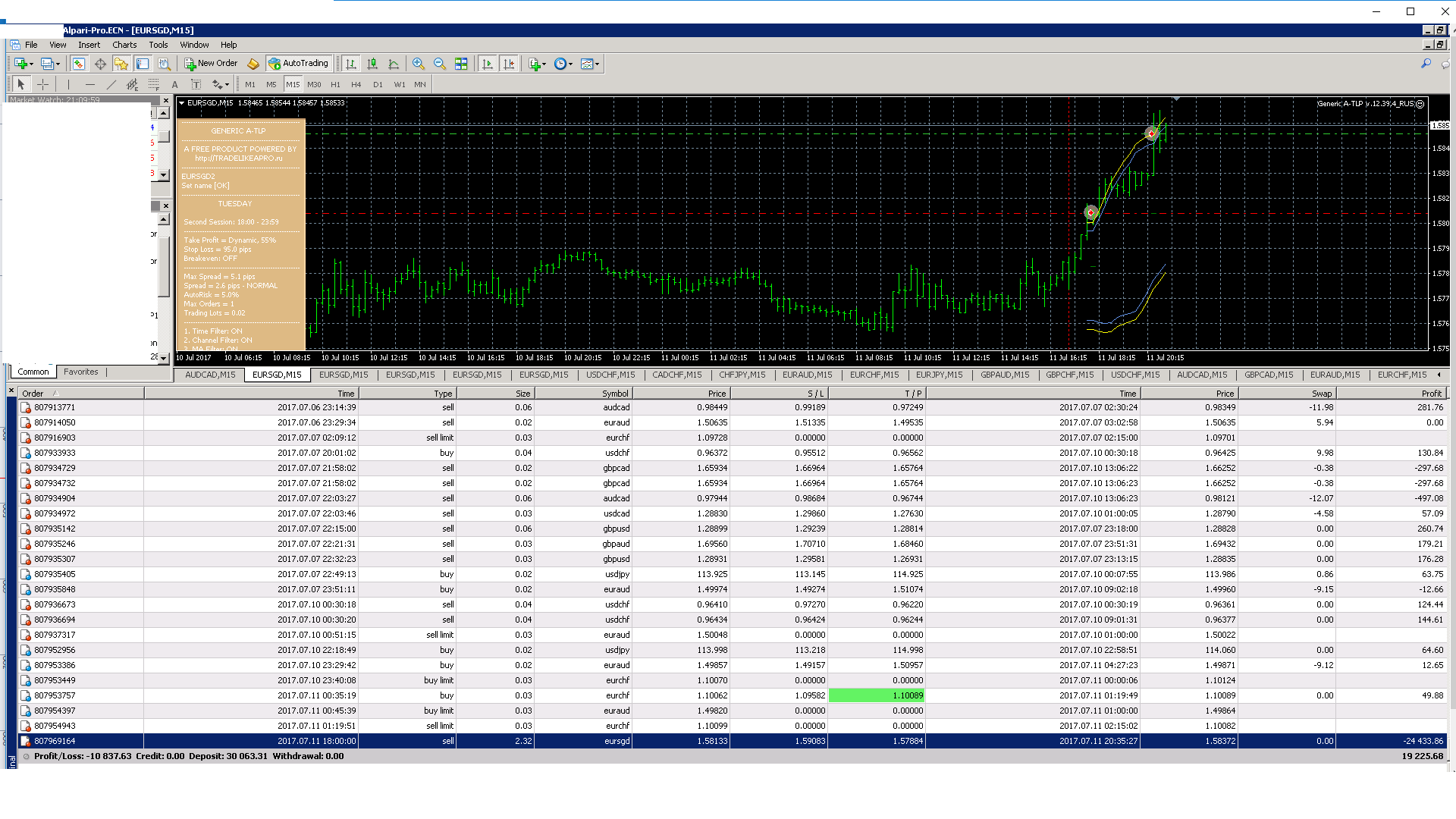Switch to H1 timeframe
Viewport: 1456px width, 819px height.
click(x=335, y=84)
